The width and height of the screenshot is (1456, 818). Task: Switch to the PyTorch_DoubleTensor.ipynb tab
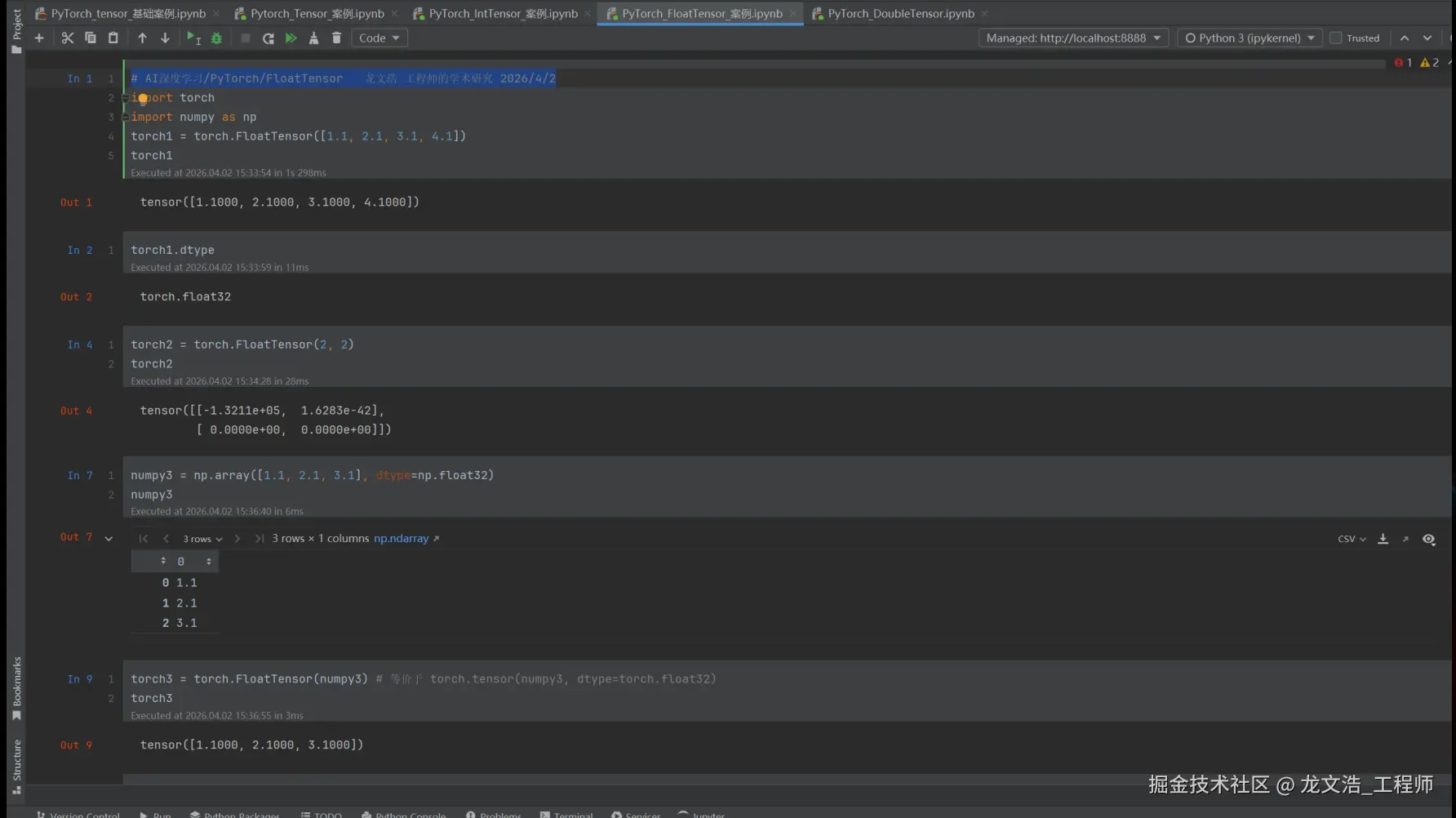[x=901, y=14]
